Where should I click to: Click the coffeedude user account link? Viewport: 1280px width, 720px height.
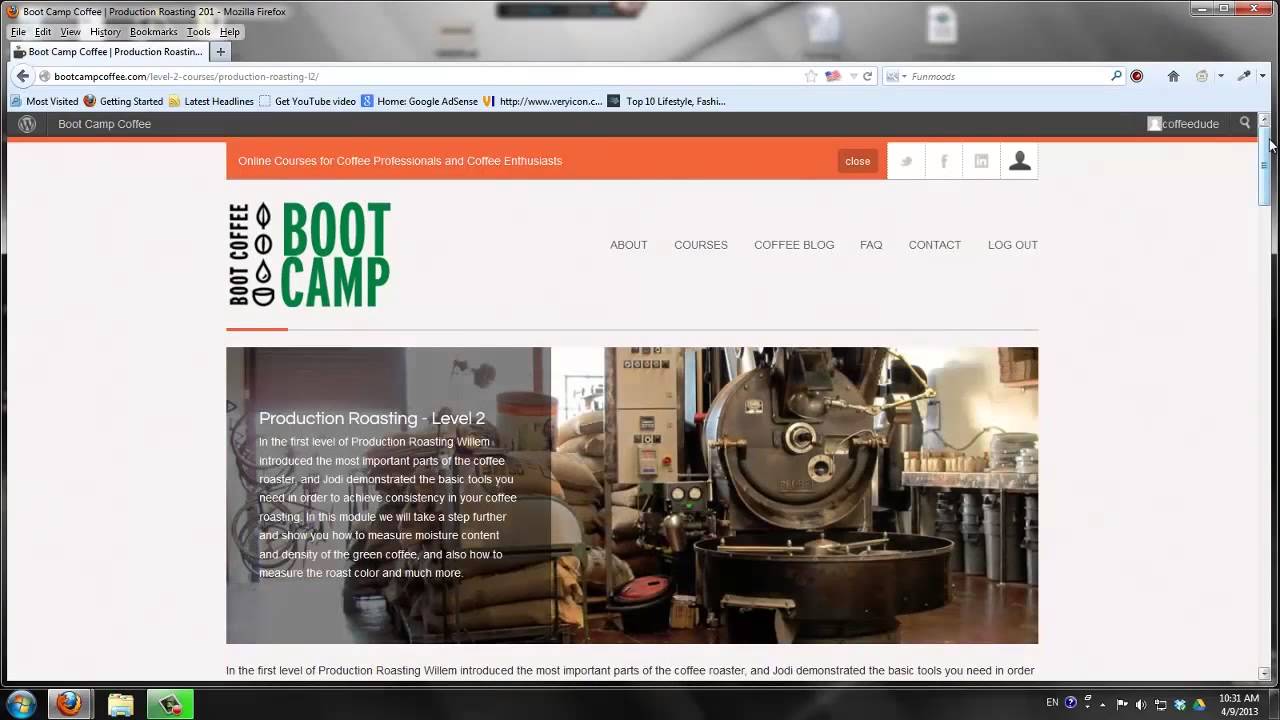[1183, 124]
